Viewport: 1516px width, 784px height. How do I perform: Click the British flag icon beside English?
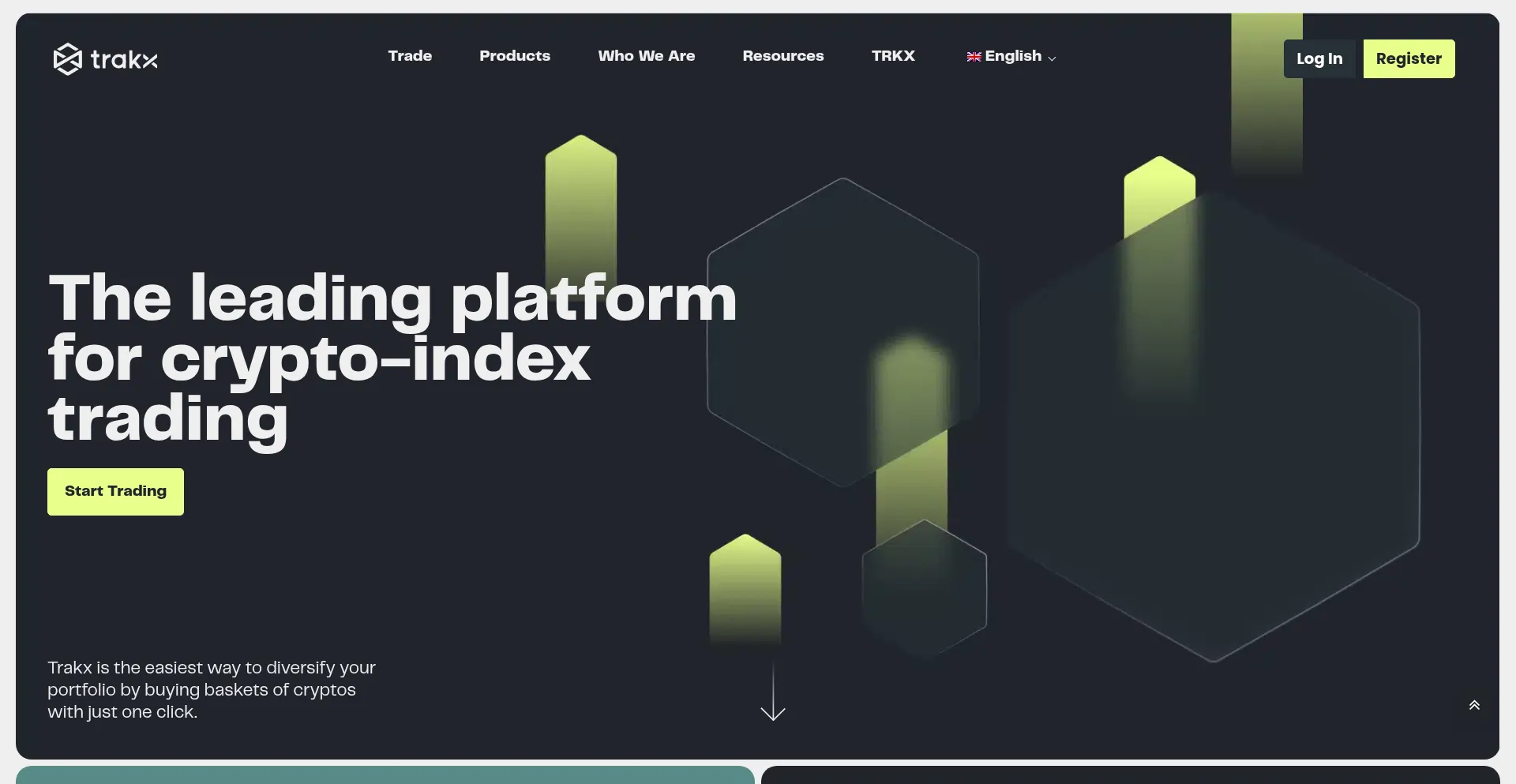974,57
